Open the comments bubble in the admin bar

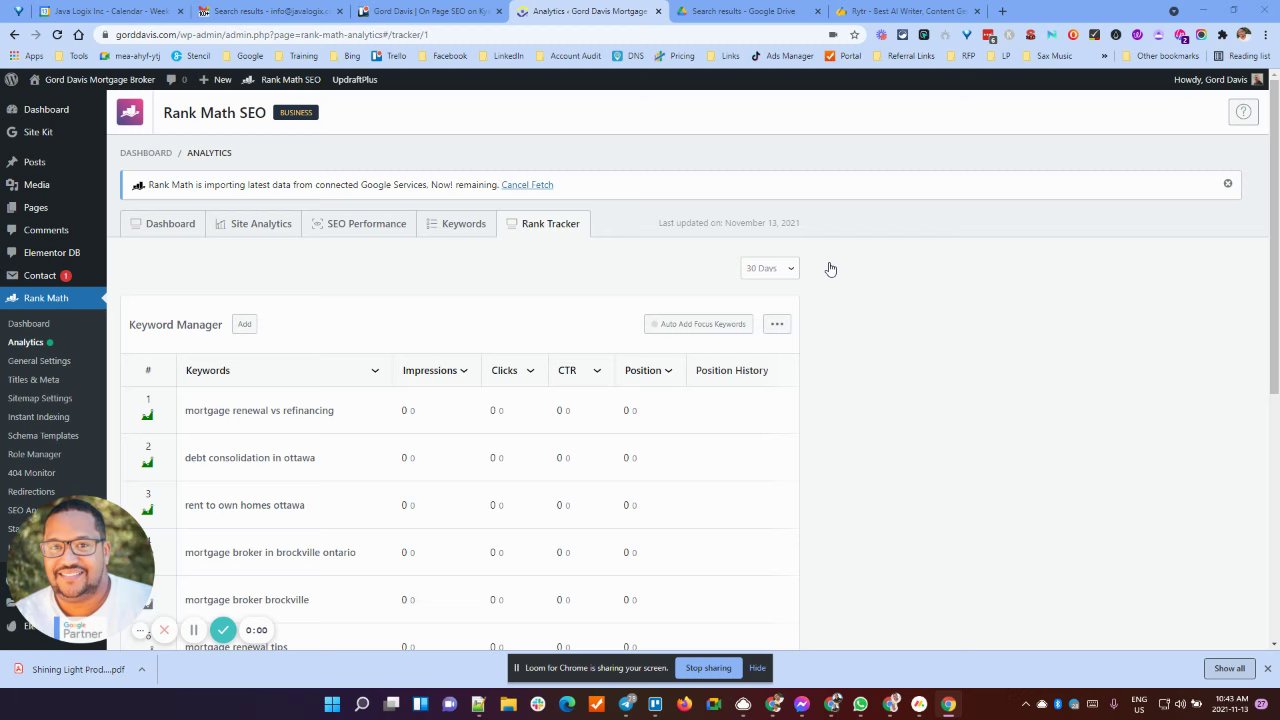click(171, 79)
